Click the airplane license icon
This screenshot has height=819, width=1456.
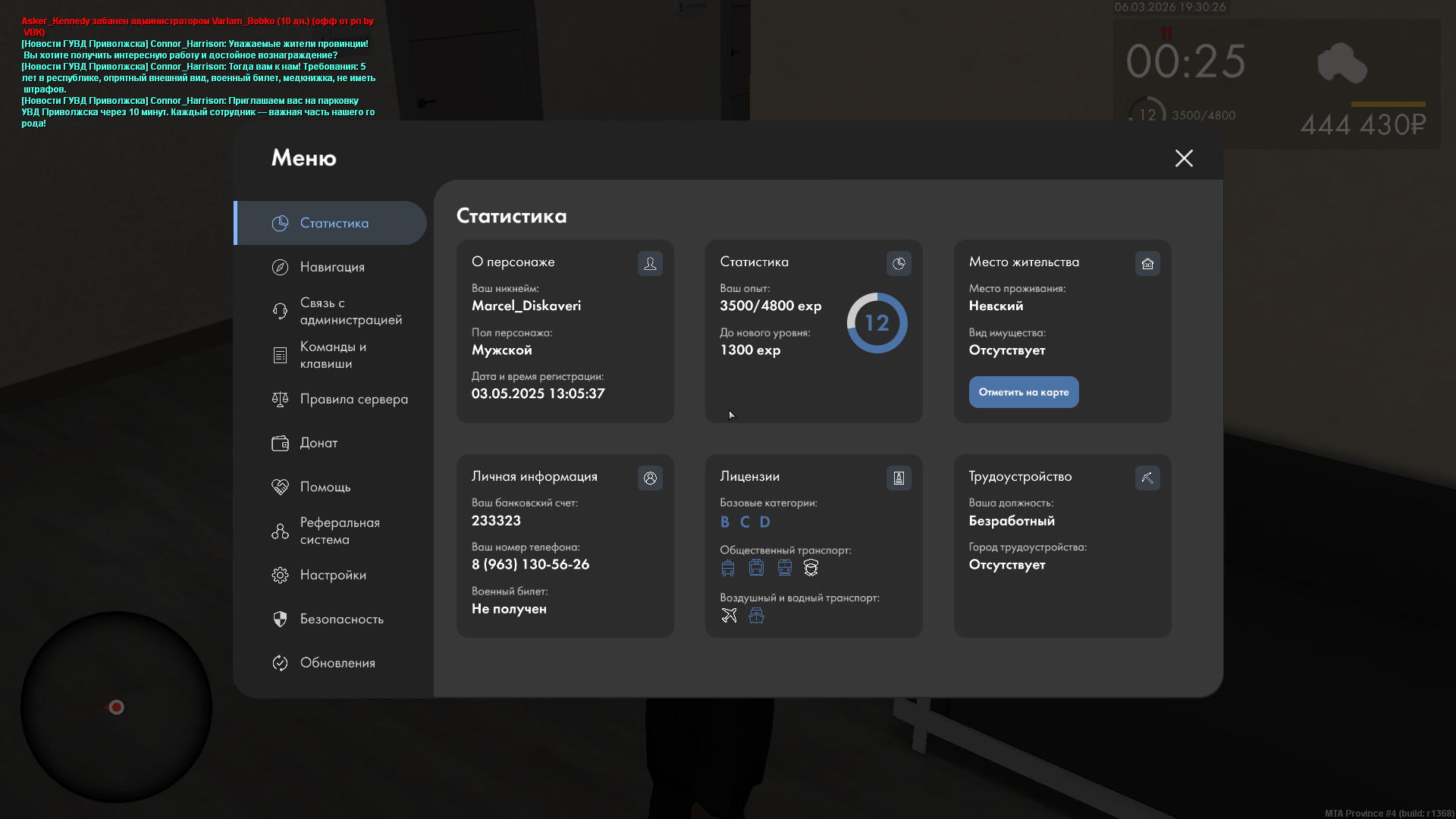(729, 615)
